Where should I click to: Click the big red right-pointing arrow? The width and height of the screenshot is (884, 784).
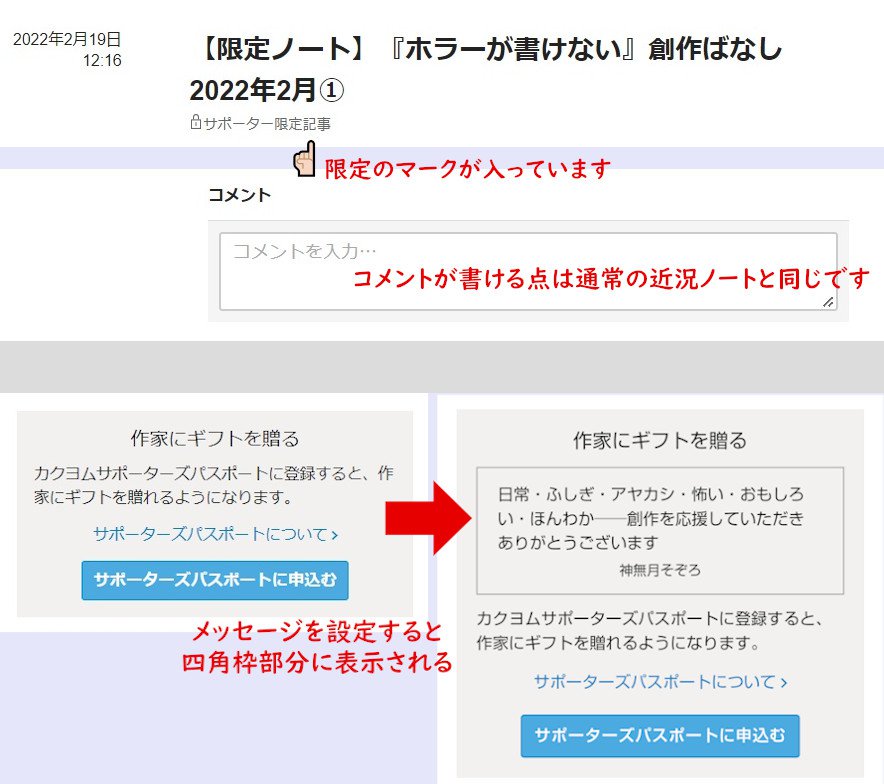tap(428, 516)
